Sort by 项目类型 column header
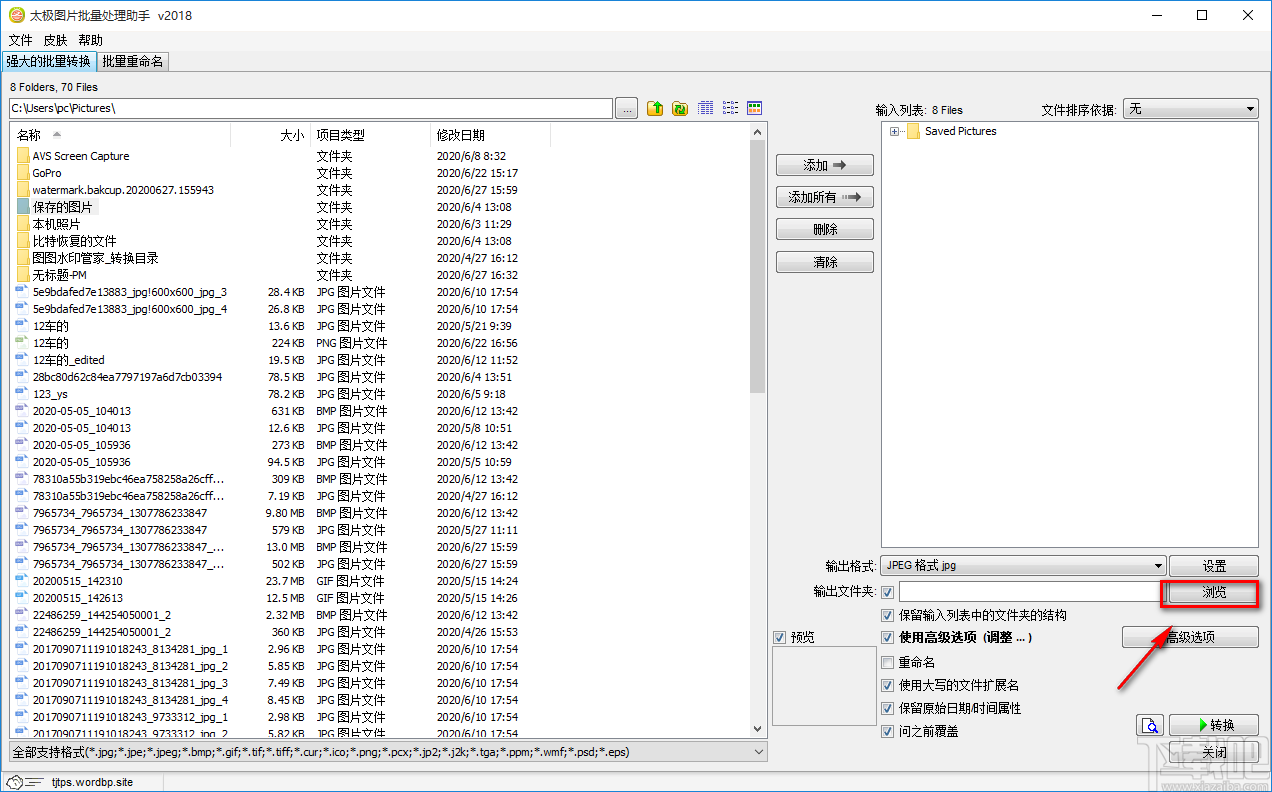1272x792 pixels. (370, 135)
